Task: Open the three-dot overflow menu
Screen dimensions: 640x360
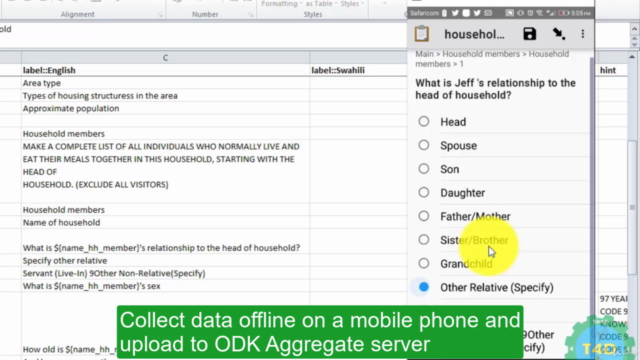Action: point(582,34)
